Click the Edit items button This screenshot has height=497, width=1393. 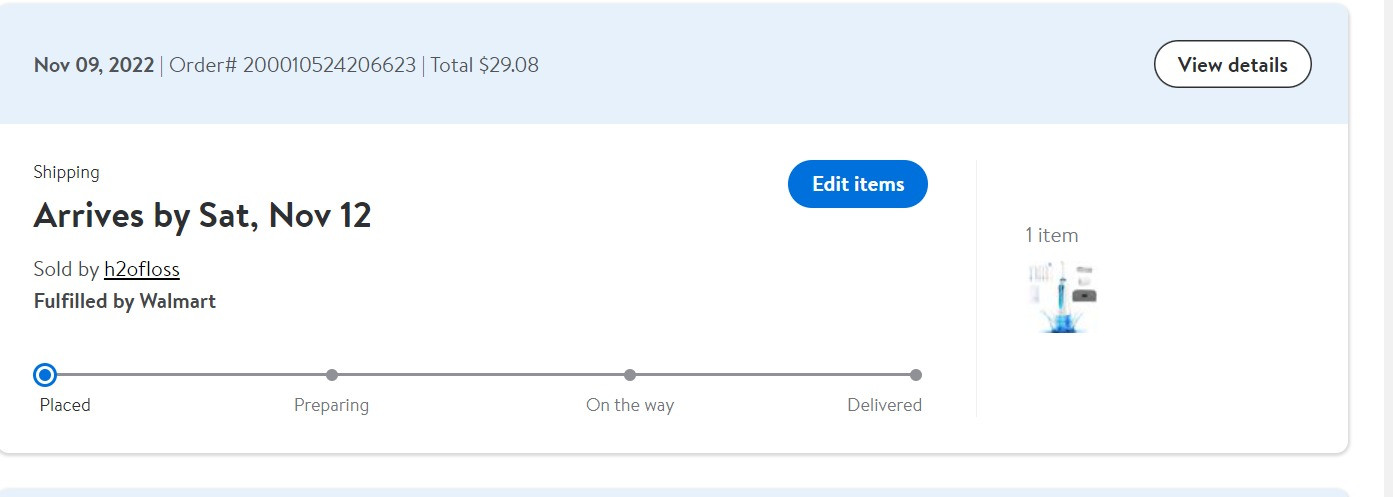click(858, 184)
